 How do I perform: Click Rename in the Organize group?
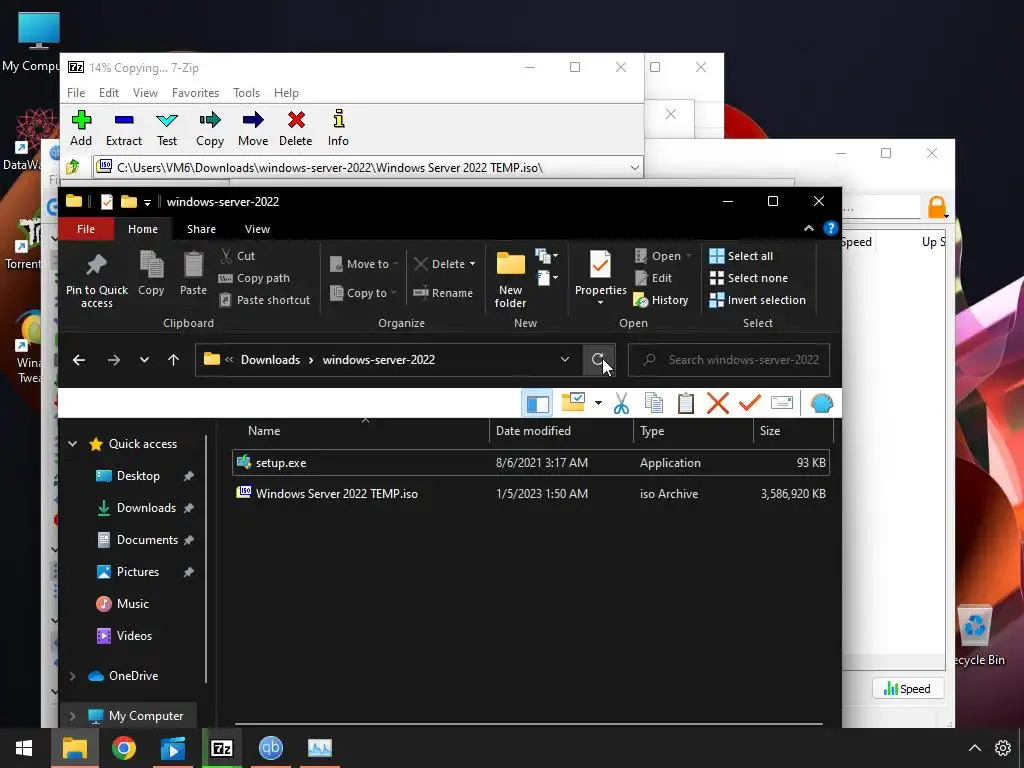(443, 293)
